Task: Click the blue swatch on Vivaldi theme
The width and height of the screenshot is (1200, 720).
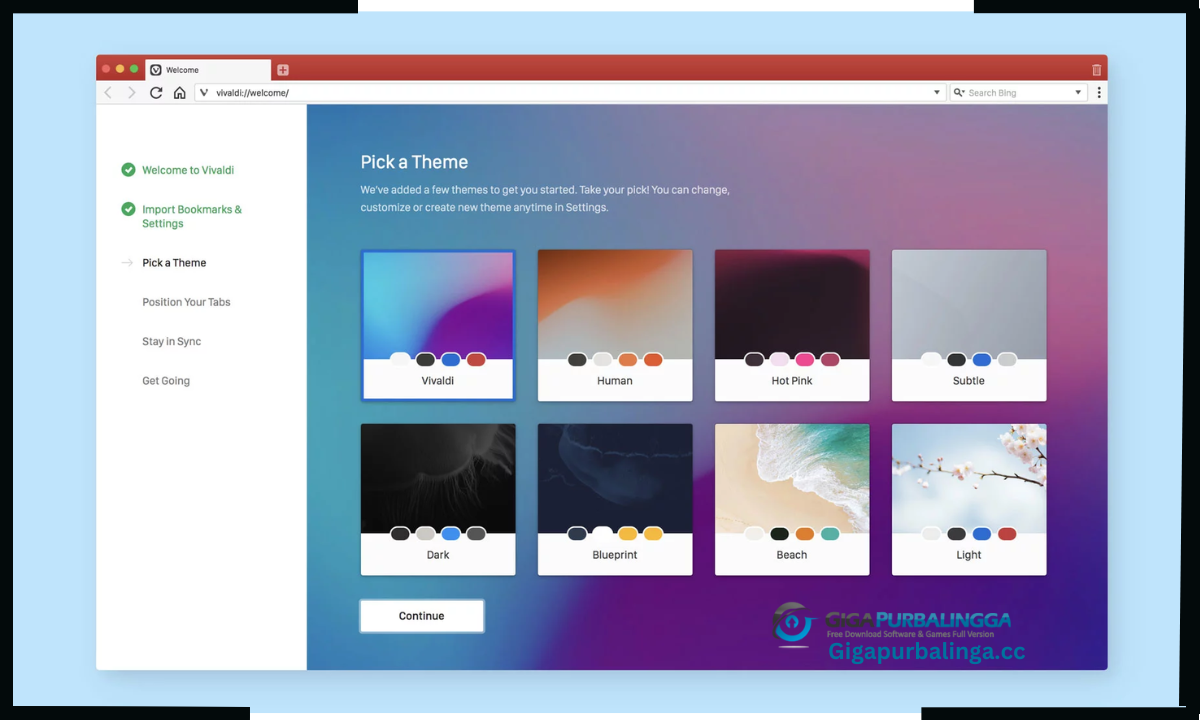Action: point(451,360)
